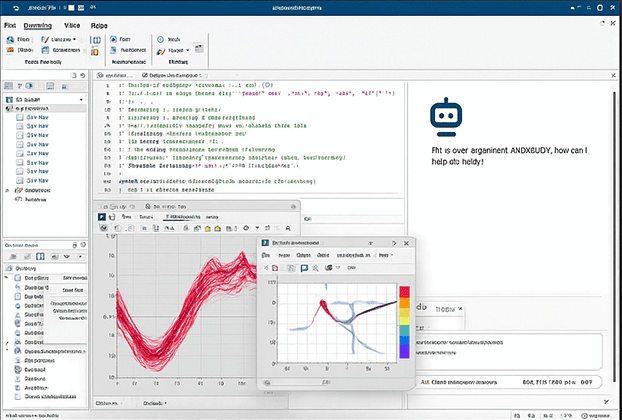Click the half-filled circle icon in upper-left panel toolbar

click(x=29, y=86)
